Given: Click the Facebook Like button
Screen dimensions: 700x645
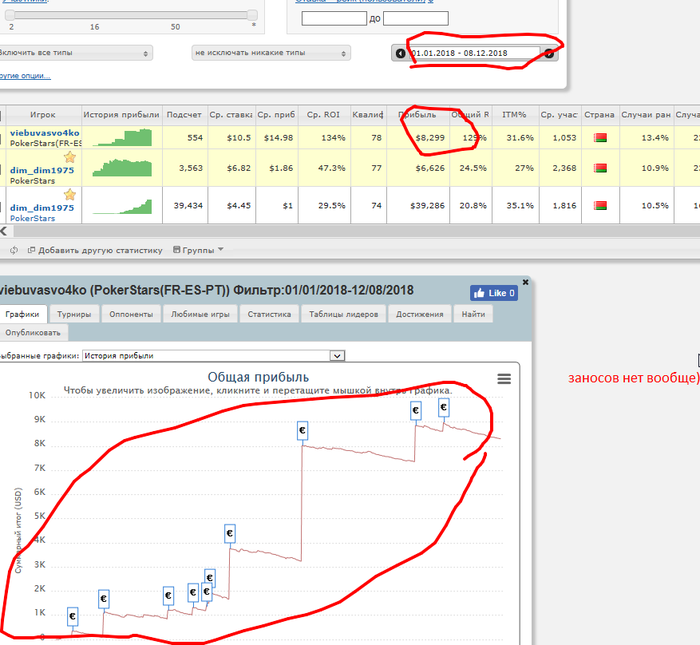Looking at the screenshot, I should point(494,293).
